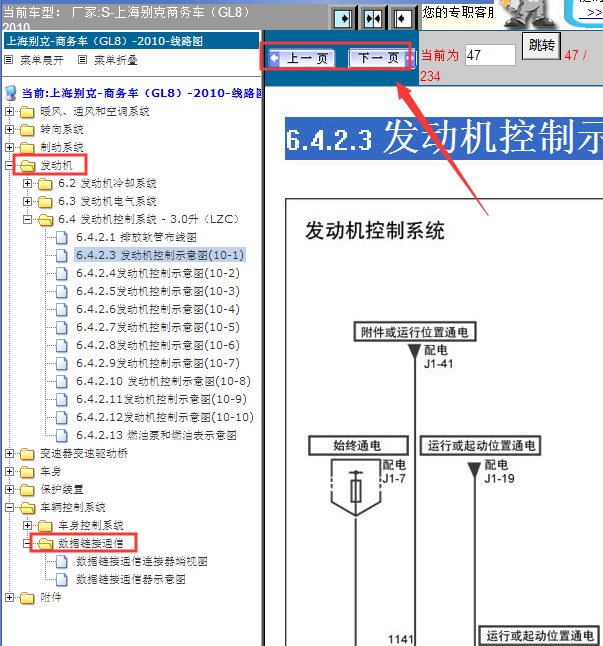The image size is (603, 646).
Task: Open 6.4.2.1 排放软管布线图
Action: click(136, 237)
